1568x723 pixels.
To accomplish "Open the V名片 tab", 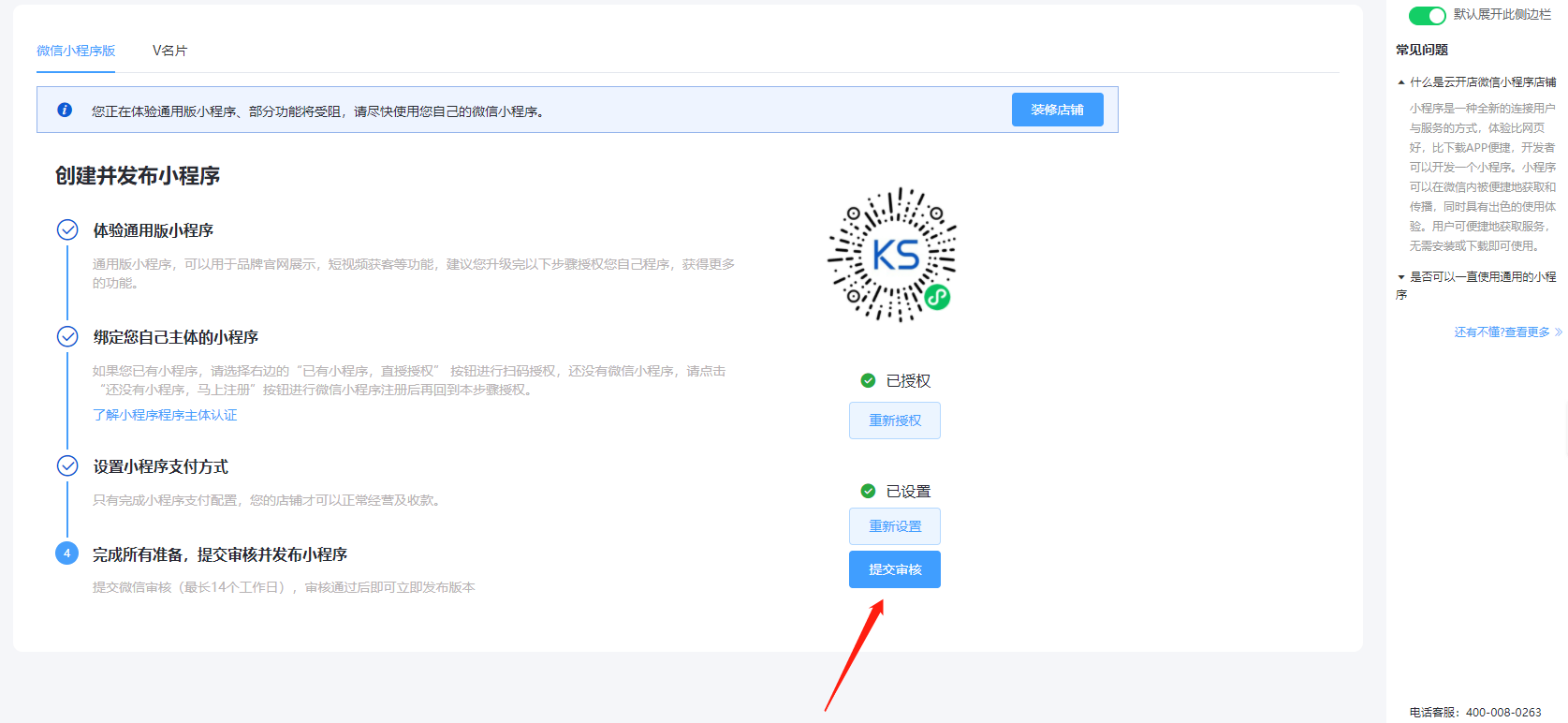I will (169, 51).
